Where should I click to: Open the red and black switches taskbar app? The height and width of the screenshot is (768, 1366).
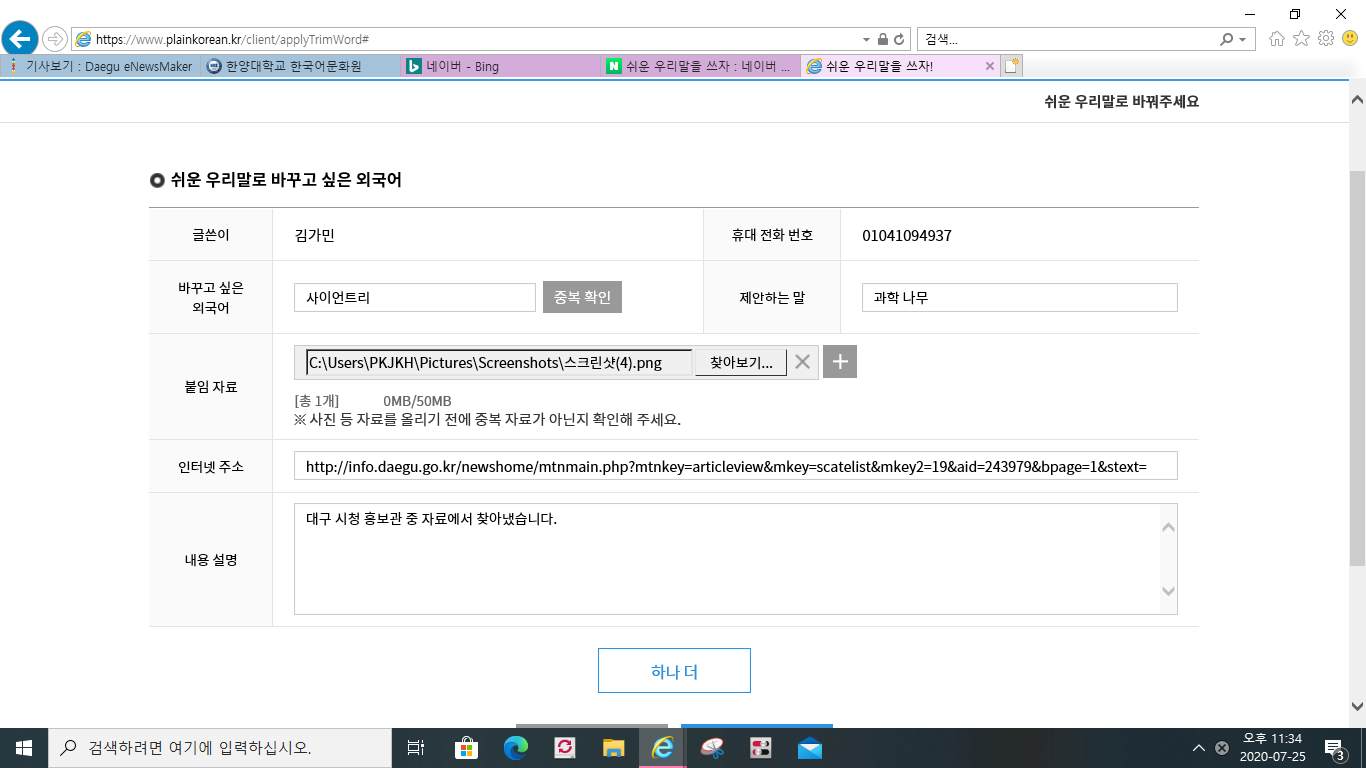(760, 748)
